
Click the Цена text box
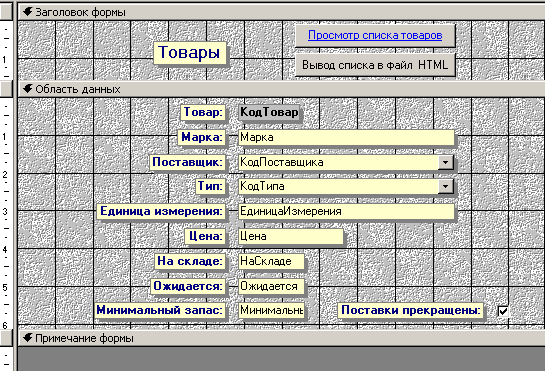[291, 236]
